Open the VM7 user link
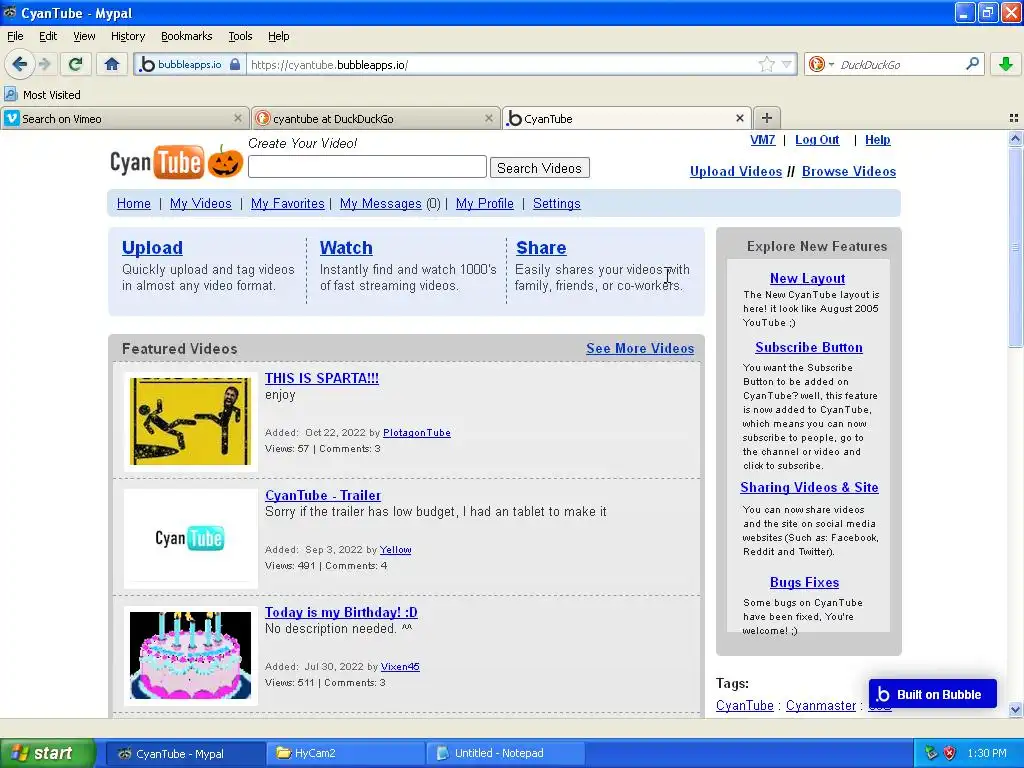 [x=762, y=140]
